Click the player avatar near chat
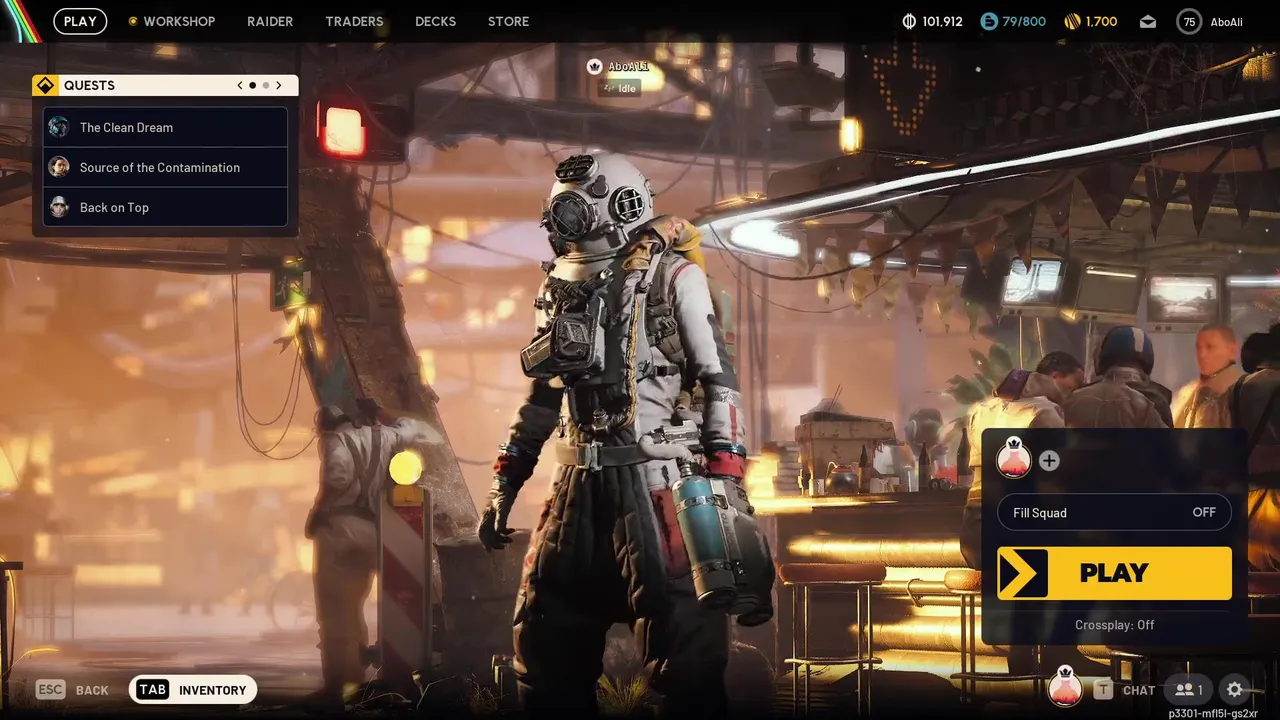 (x=1065, y=687)
